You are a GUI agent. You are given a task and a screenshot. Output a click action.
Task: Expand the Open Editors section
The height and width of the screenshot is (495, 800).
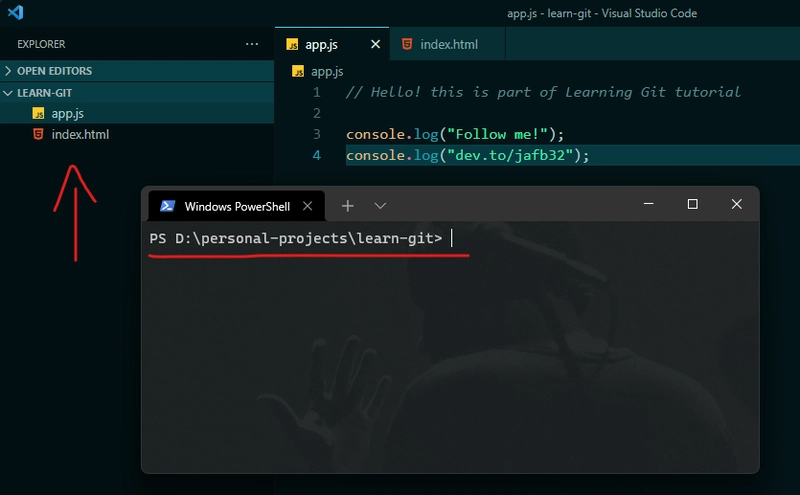54,71
